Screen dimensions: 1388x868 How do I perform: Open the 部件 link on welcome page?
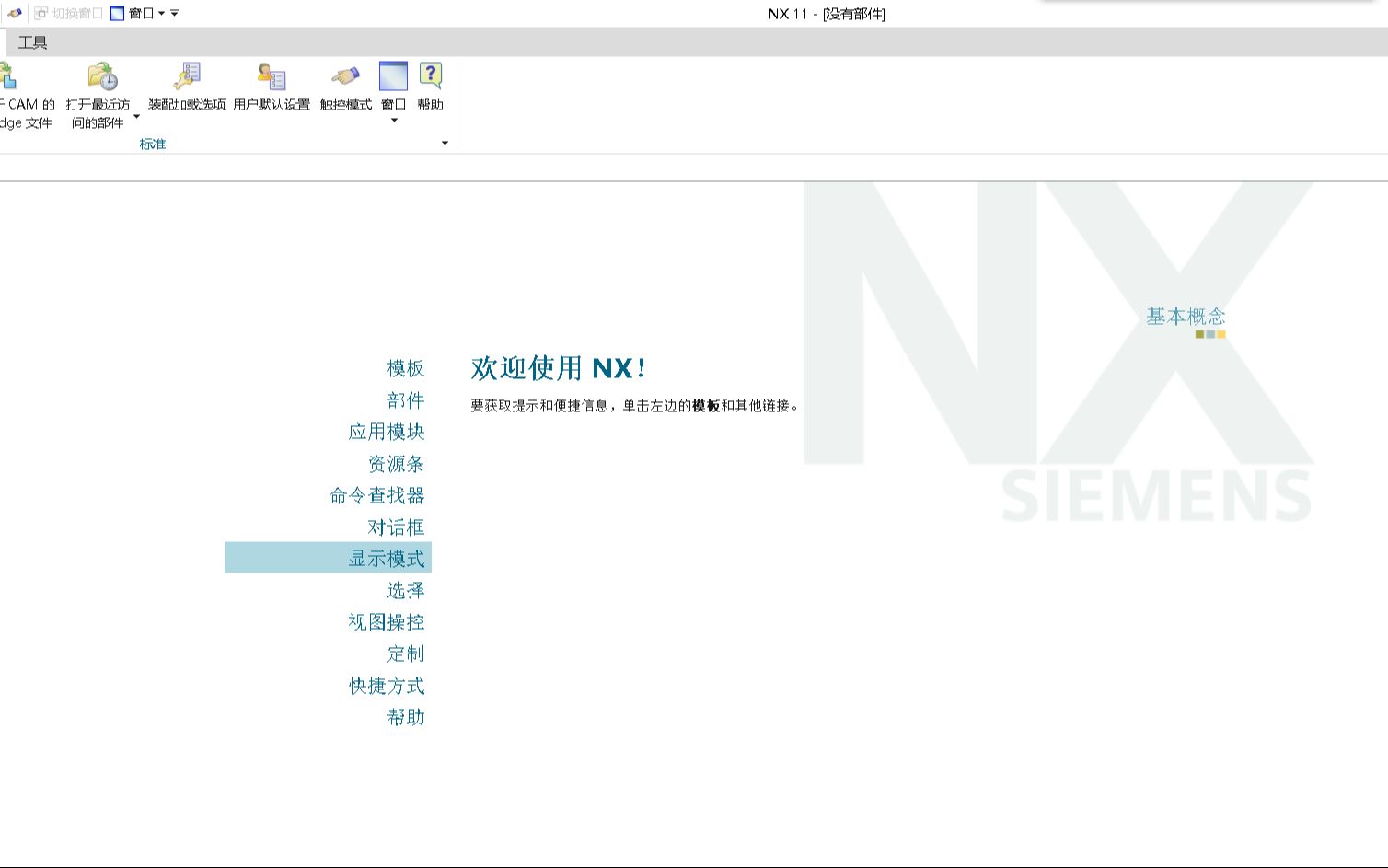coord(406,400)
